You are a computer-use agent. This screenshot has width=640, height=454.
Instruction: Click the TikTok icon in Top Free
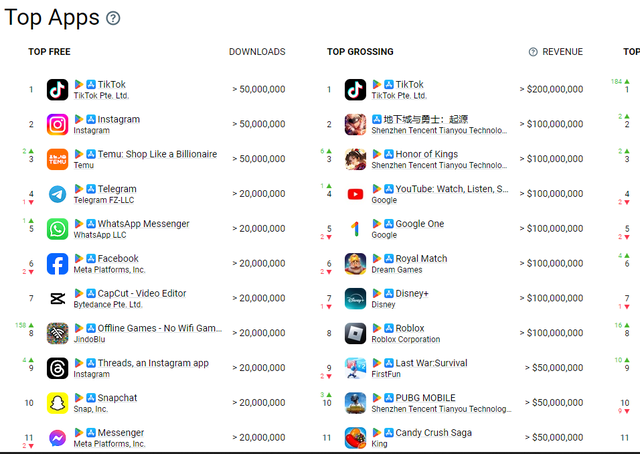coord(57,90)
